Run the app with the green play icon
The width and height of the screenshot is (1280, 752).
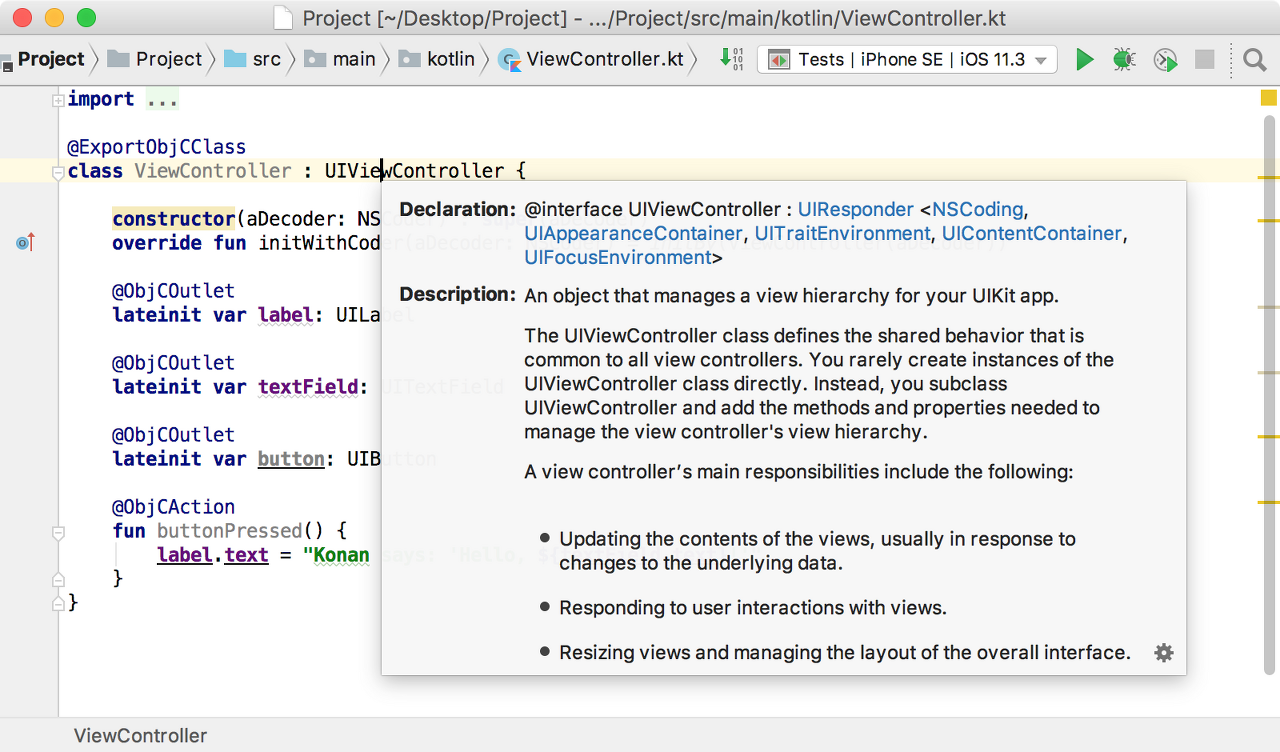click(1084, 60)
